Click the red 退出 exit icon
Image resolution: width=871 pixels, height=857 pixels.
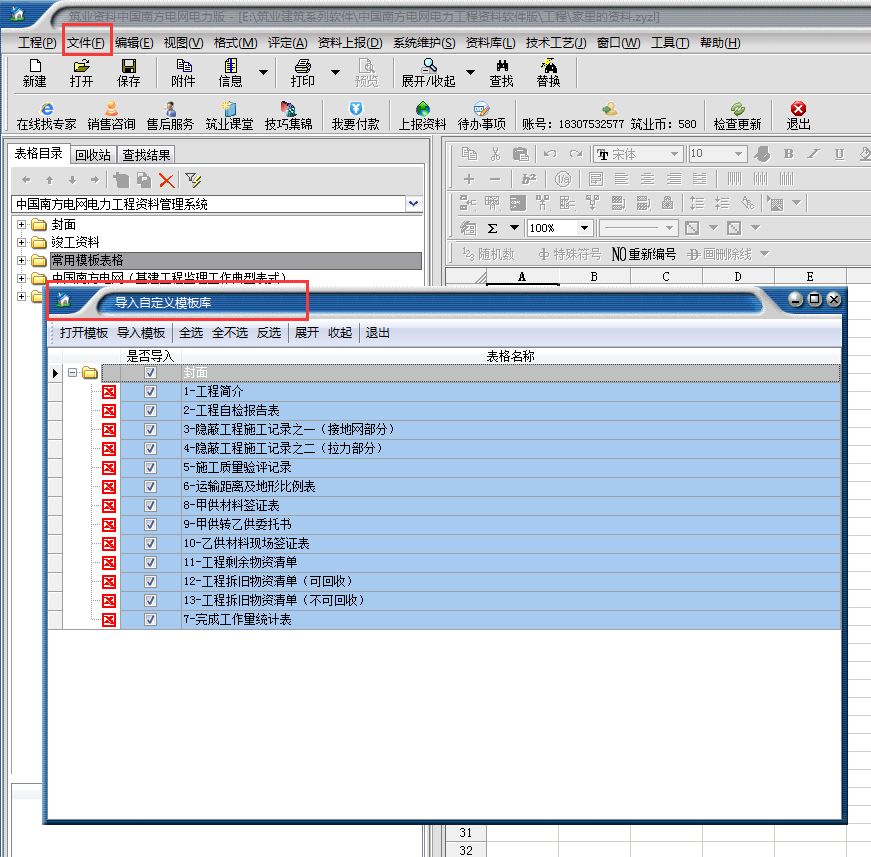click(x=798, y=116)
